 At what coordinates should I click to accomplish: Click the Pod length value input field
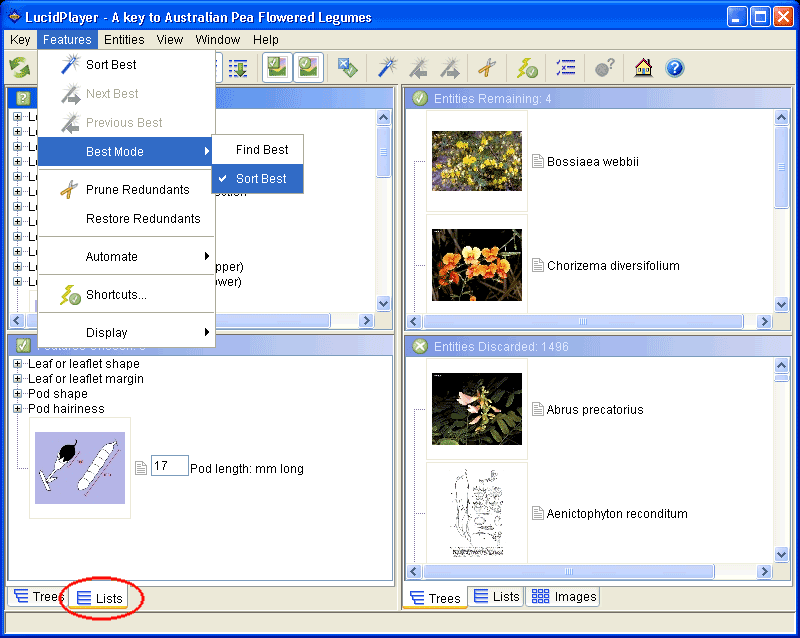coord(169,466)
